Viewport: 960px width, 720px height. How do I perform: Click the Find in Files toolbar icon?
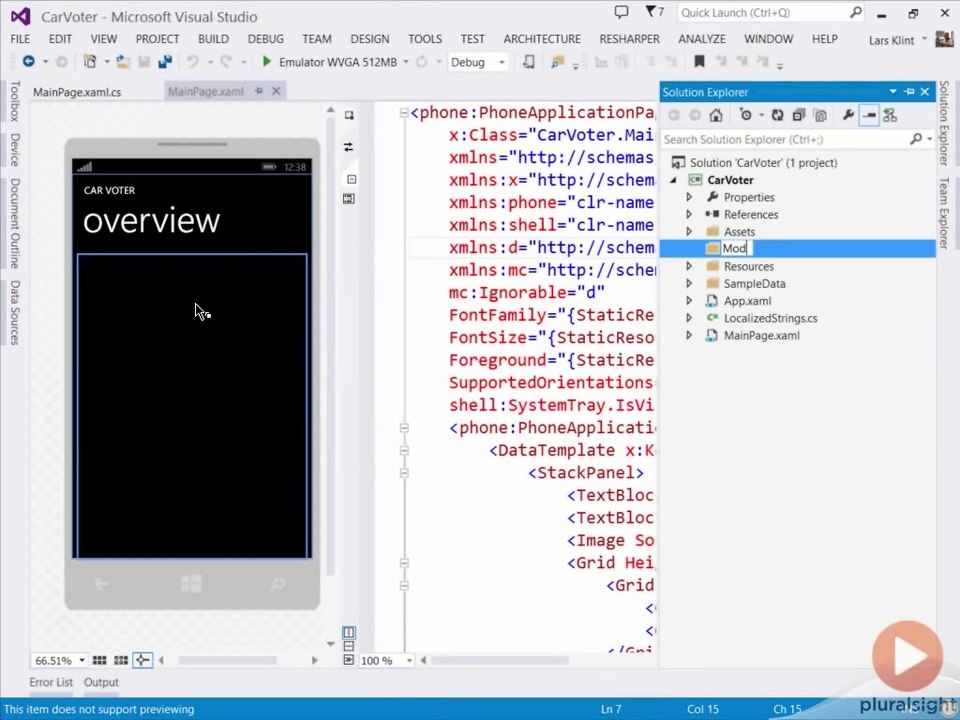coord(557,61)
